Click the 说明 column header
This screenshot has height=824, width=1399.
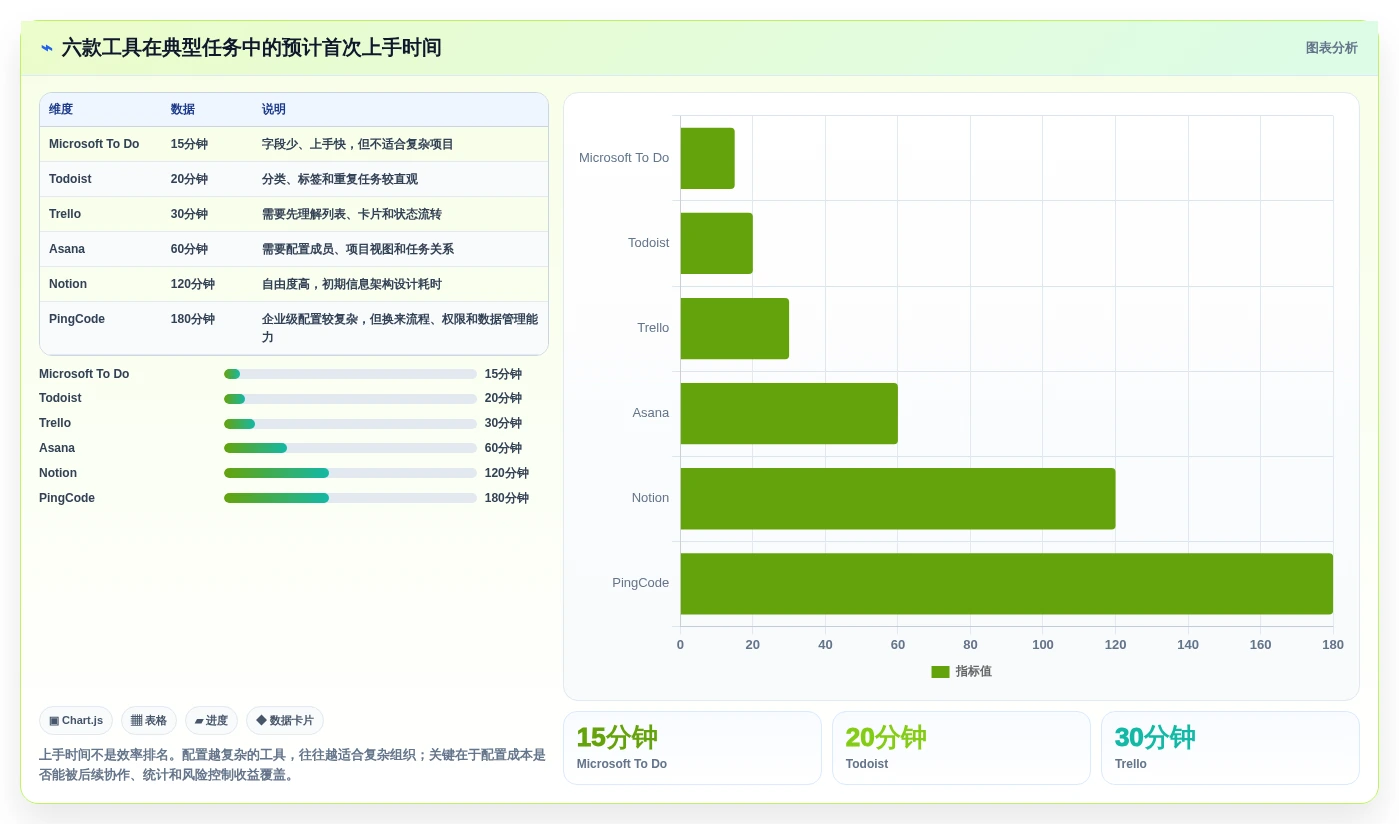(274, 109)
